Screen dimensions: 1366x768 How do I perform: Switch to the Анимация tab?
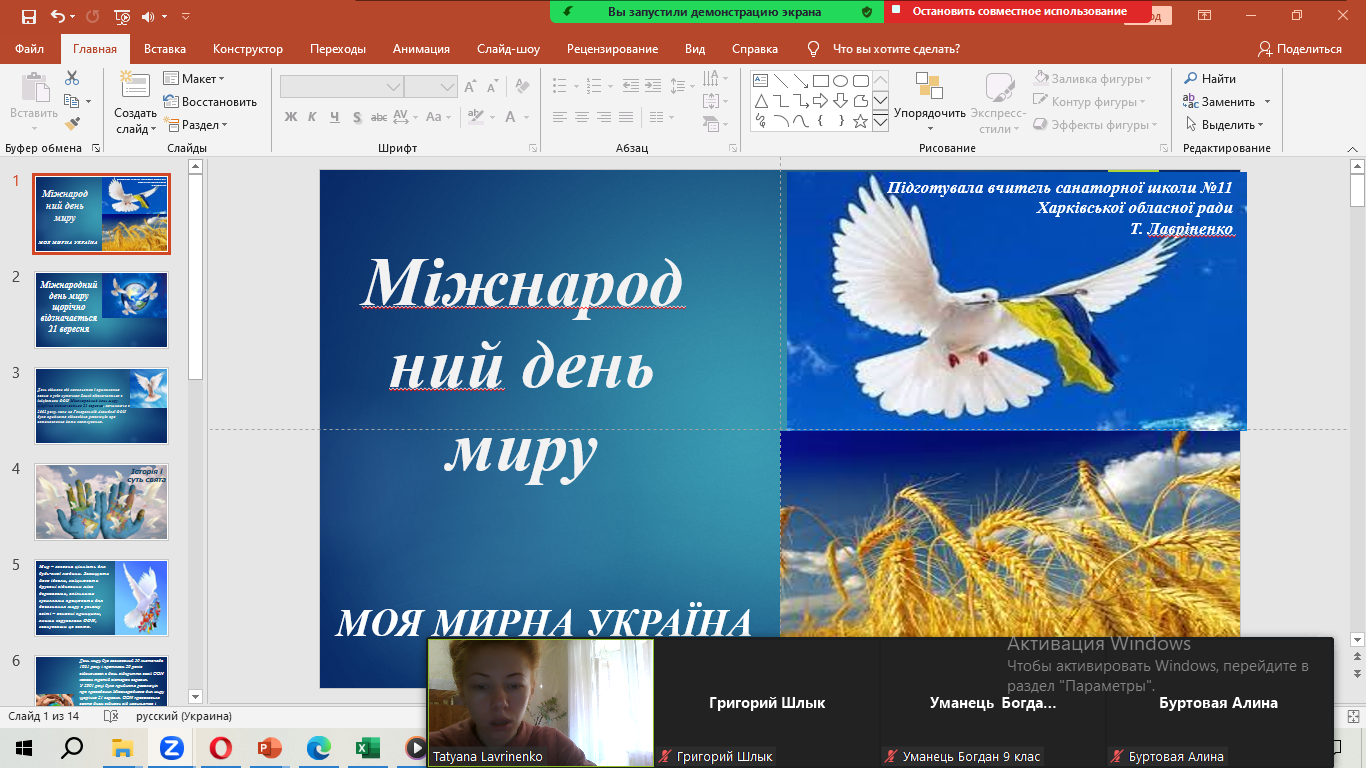(x=421, y=49)
